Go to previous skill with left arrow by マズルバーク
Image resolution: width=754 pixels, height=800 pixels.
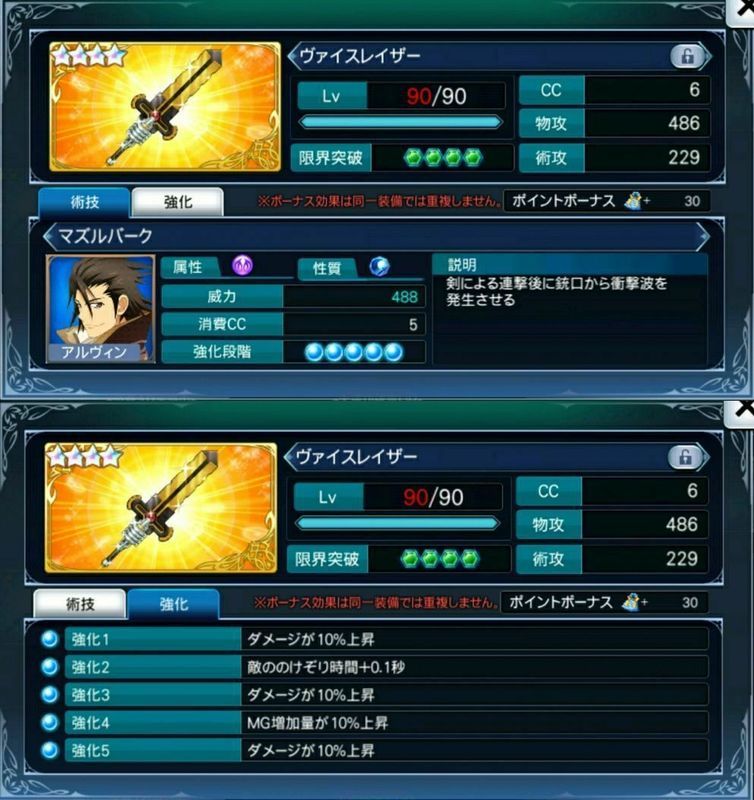click(50, 236)
